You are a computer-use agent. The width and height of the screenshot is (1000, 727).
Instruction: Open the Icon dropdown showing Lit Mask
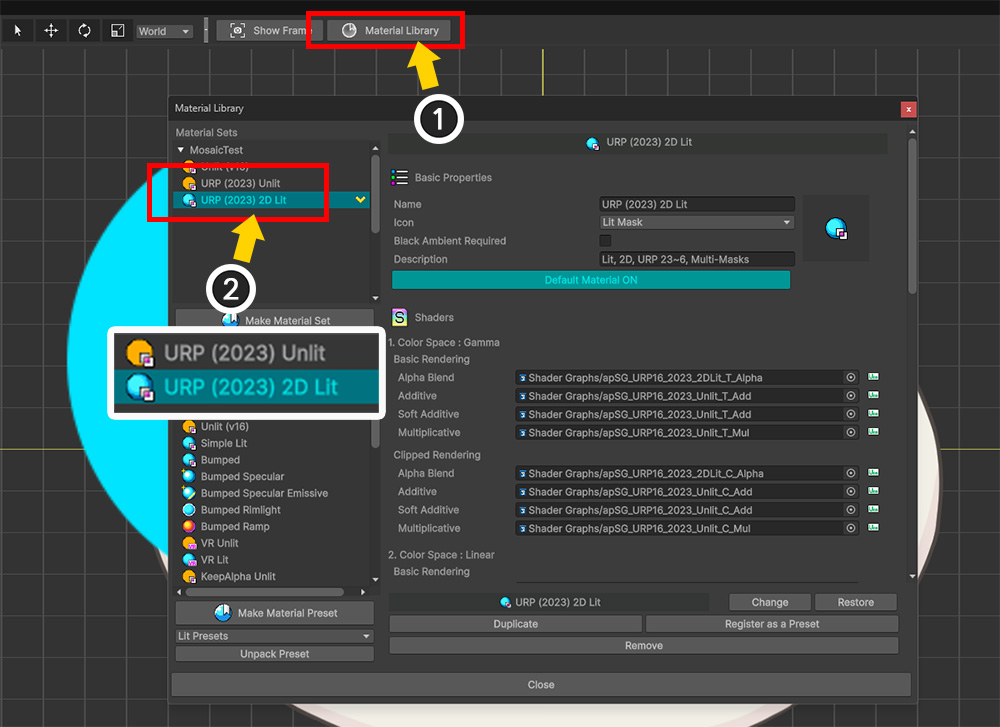coord(696,222)
